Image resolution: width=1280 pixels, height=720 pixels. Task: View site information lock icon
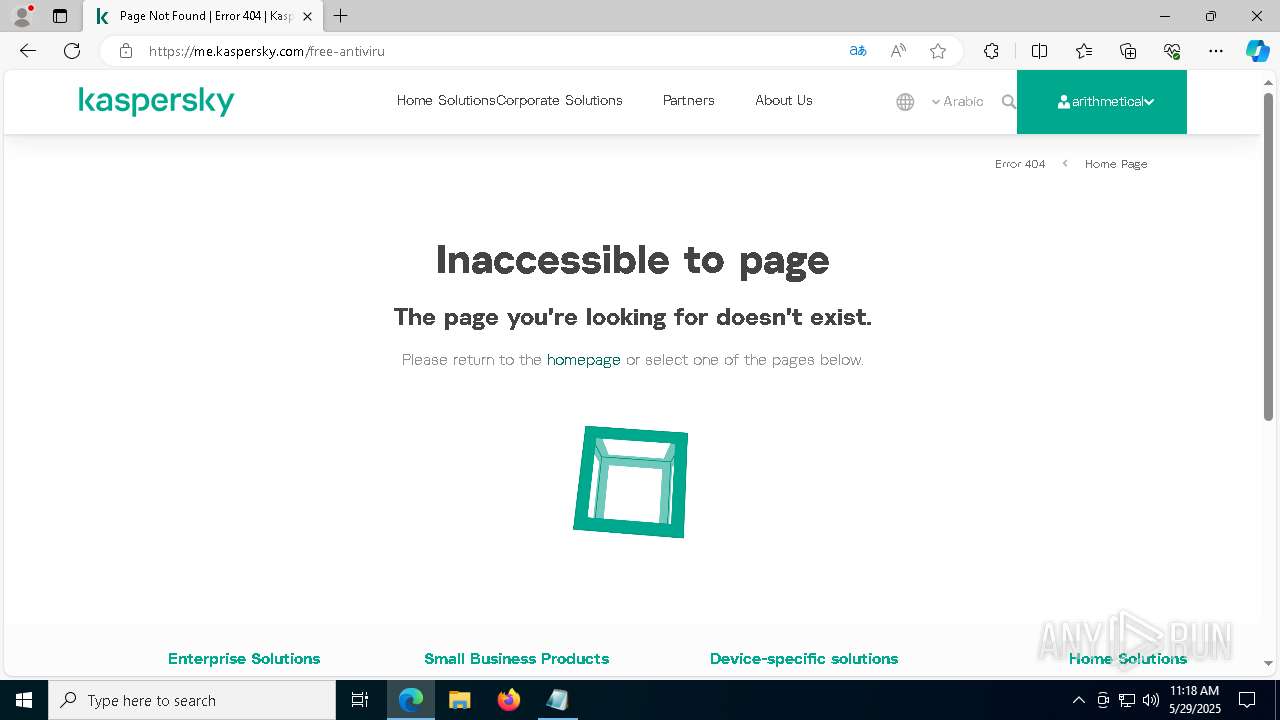pos(125,51)
